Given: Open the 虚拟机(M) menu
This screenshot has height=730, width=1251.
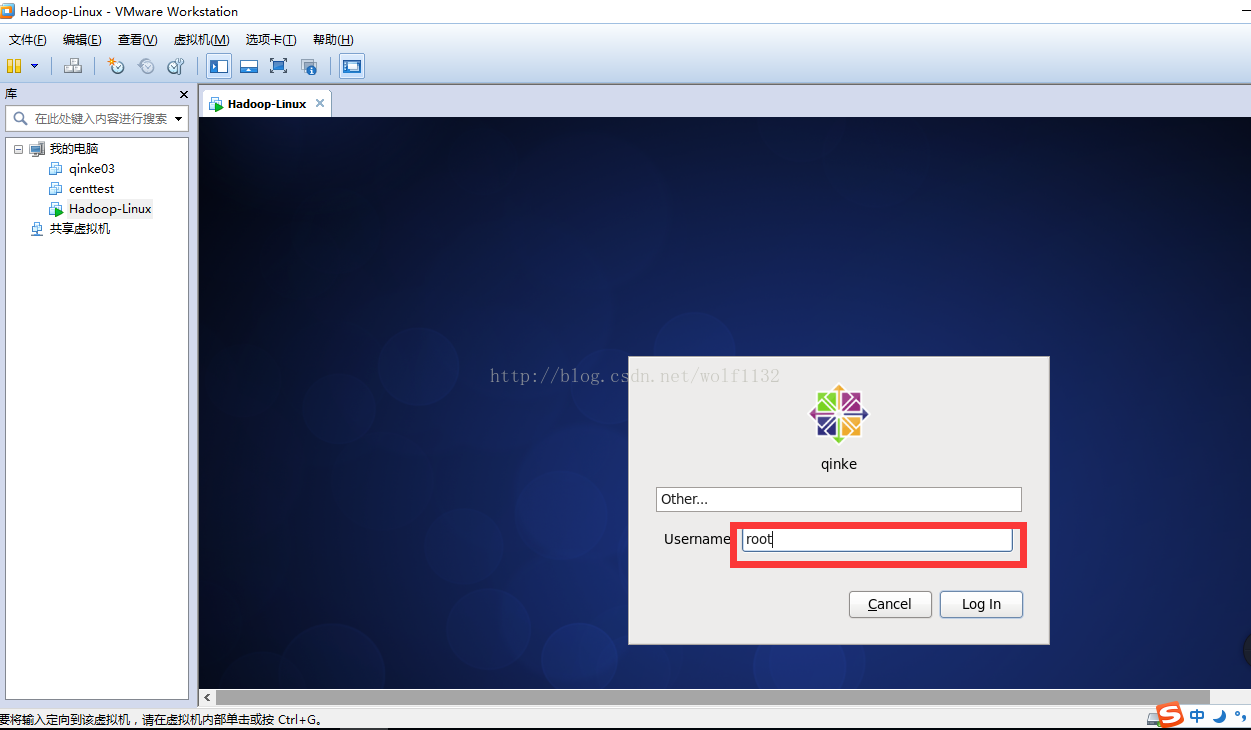Looking at the screenshot, I should [x=201, y=40].
